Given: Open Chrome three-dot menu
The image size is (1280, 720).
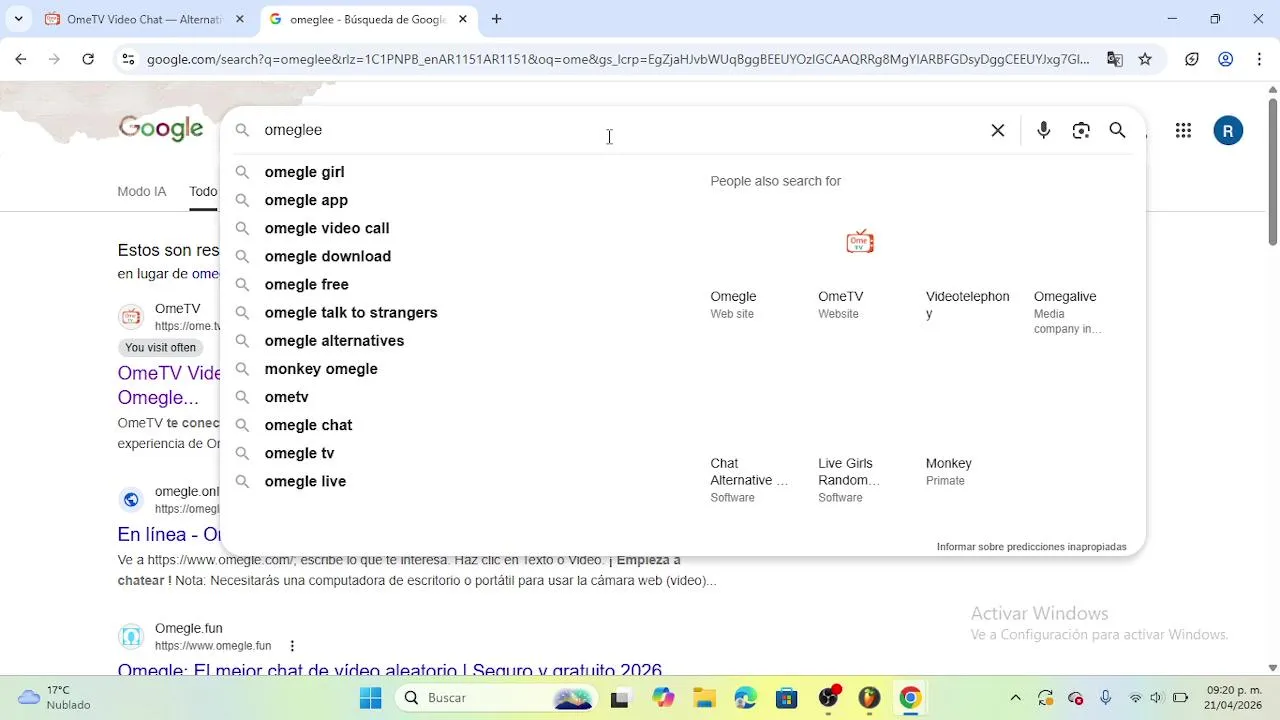Looking at the screenshot, I should 1259,59.
